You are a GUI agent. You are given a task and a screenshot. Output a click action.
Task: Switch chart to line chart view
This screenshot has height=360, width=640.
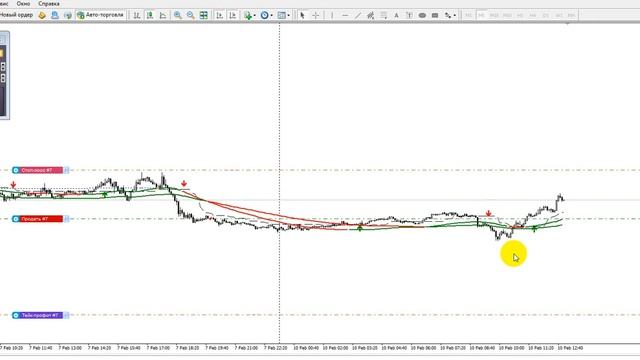[163, 15]
